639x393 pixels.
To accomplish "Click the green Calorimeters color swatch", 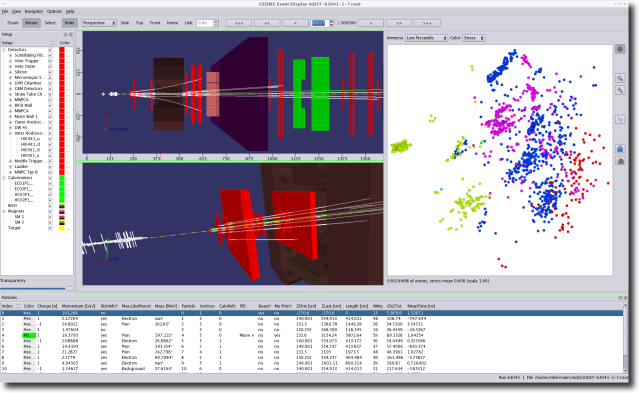I will click(x=62, y=178).
